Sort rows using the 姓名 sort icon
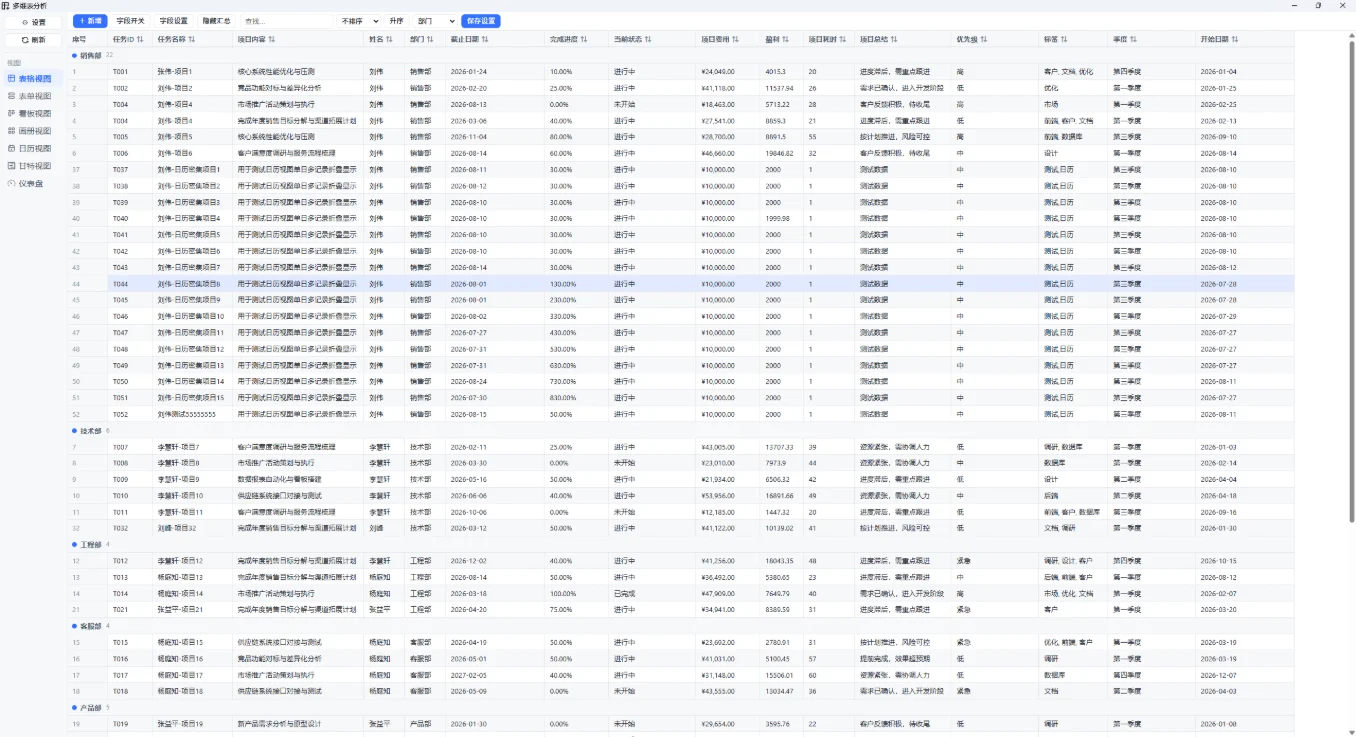Screen dimensions: 1356x737 coord(391,39)
